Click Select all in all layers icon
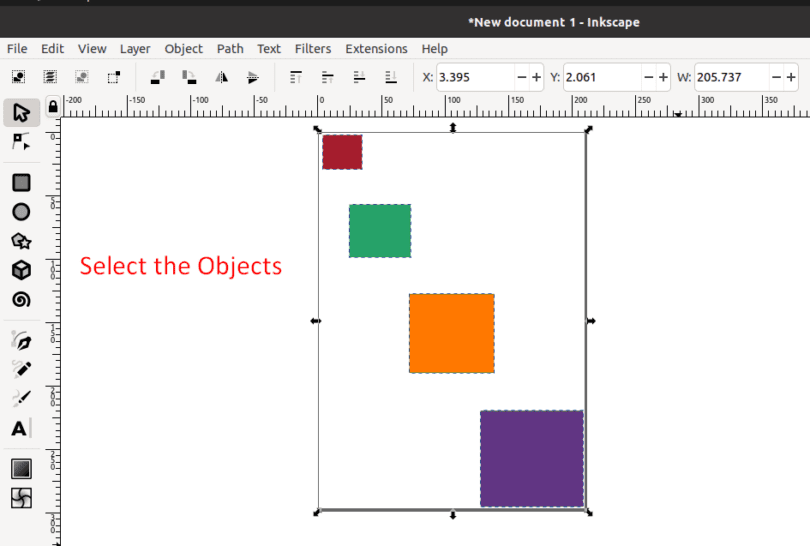The image size is (810, 546). 50,77
